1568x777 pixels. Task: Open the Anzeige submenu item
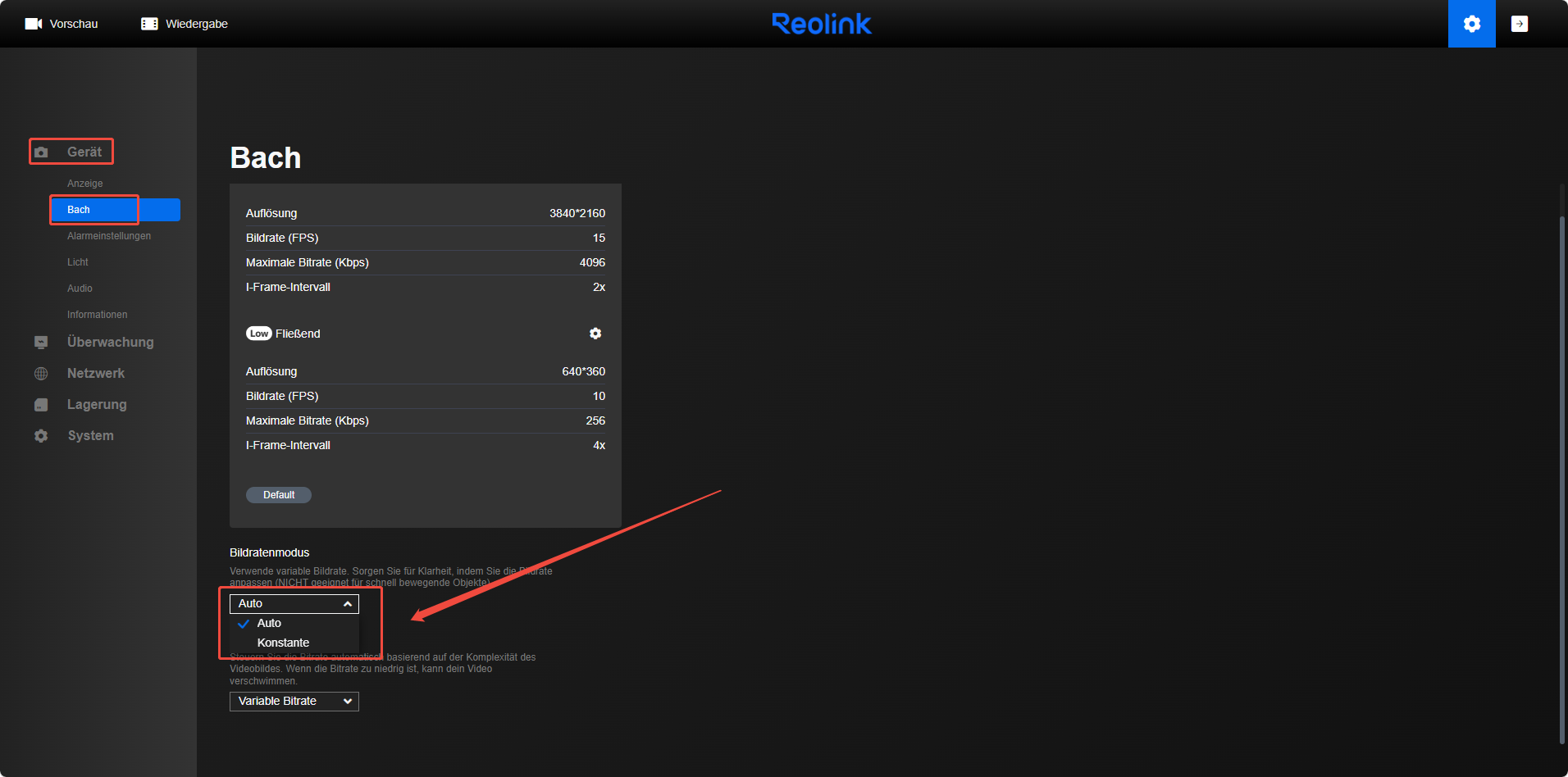point(85,184)
